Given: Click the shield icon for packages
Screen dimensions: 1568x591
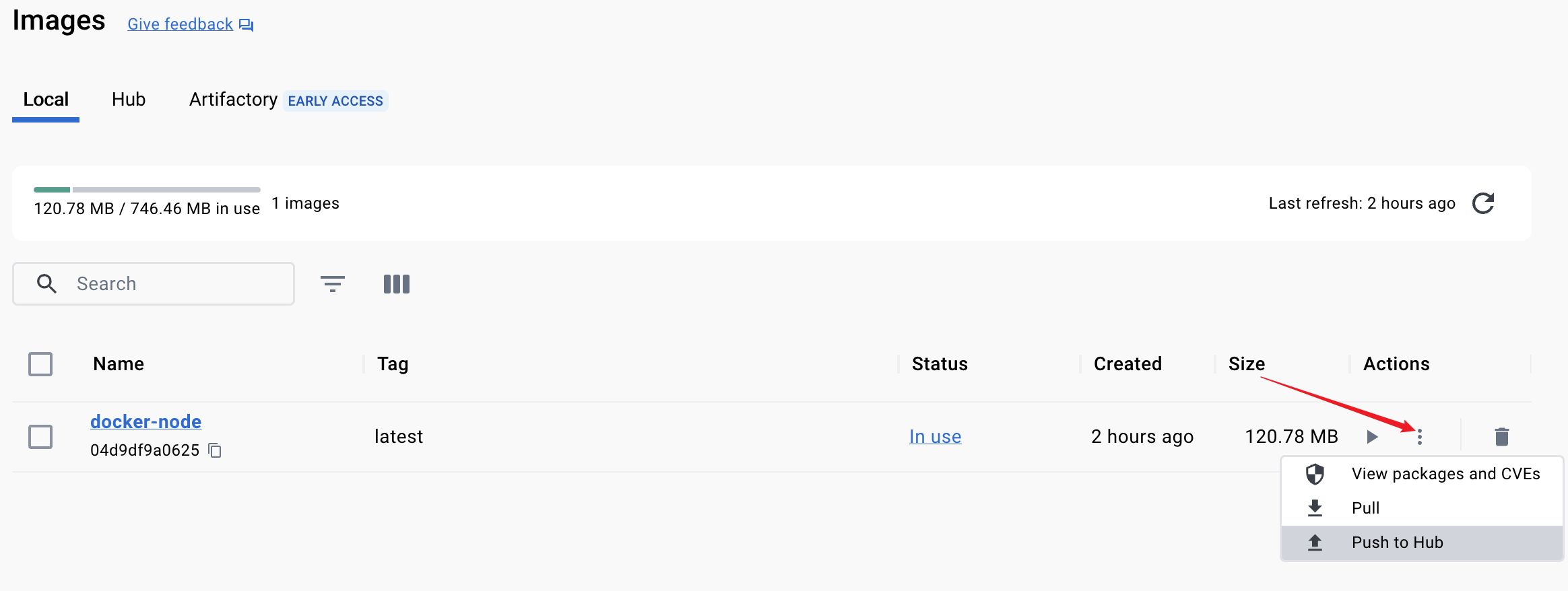Looking at the screenshot, I should tap(1315, 474).
